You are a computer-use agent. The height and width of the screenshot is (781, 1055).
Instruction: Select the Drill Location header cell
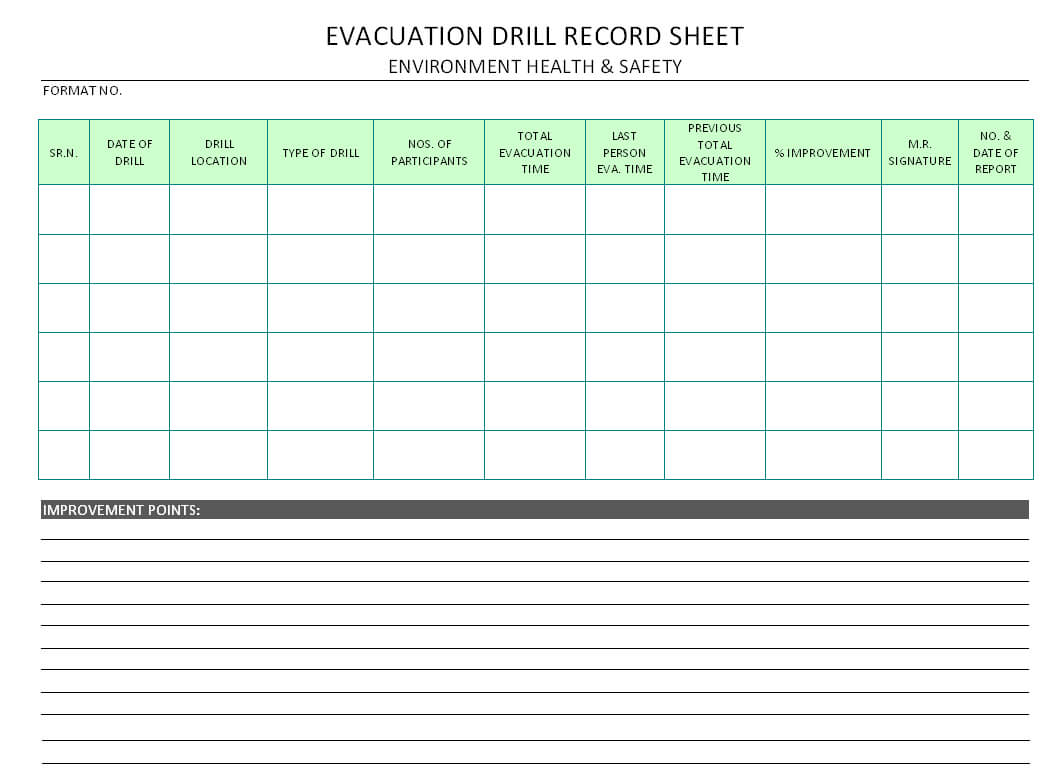(x=218, y=153)
